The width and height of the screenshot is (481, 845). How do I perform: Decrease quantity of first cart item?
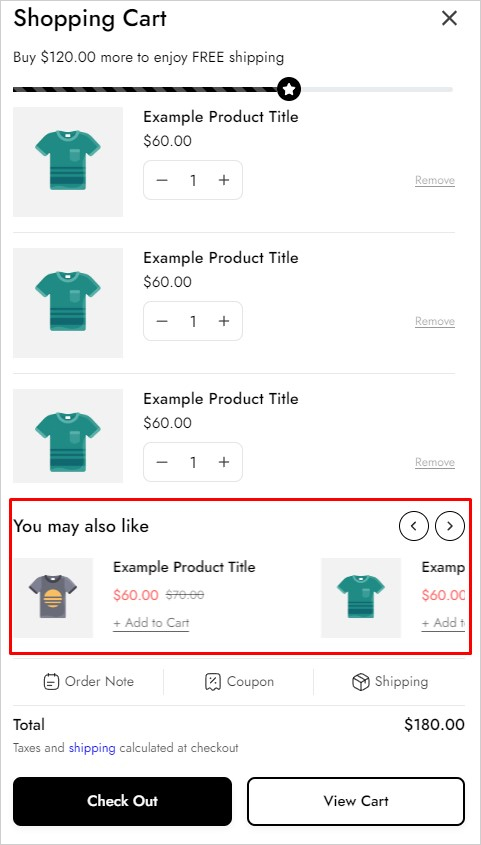162,180
